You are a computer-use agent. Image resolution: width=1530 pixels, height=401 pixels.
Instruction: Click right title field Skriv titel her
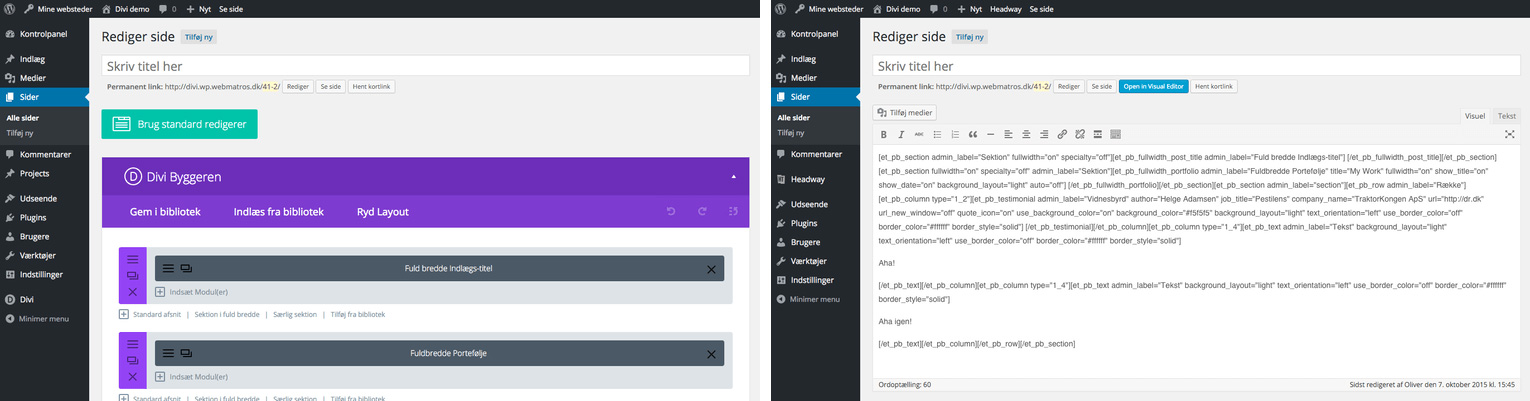tap(1196, 65)
